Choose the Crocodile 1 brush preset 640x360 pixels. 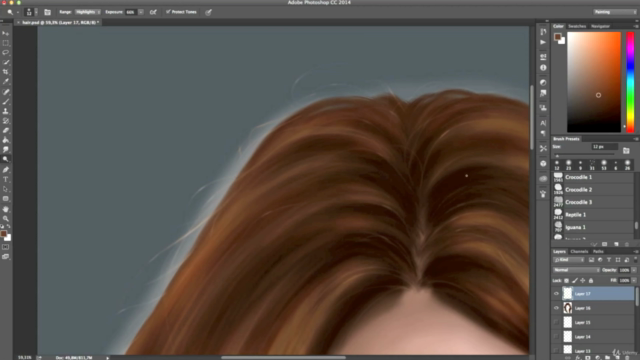point(593,177)
